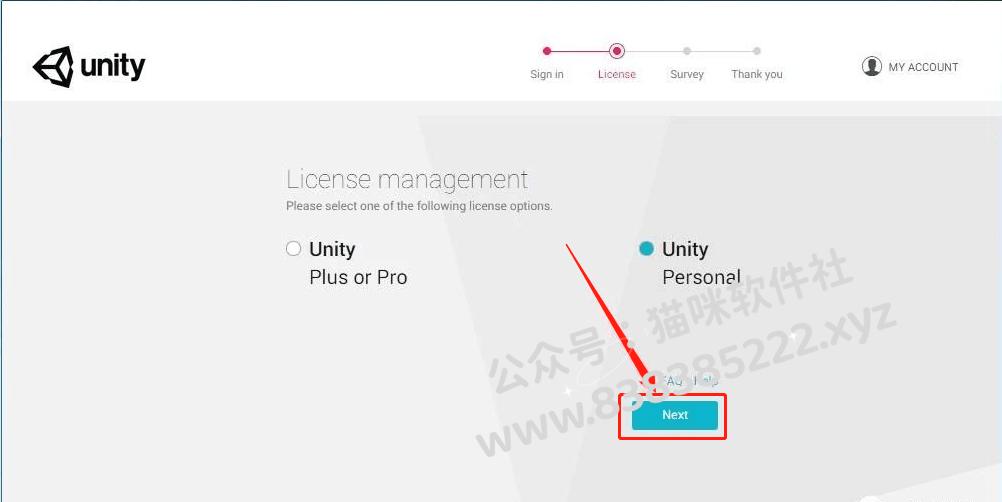1002x502 pixels.
Task: Click the Sign in step dot
Action: point(546,51)
